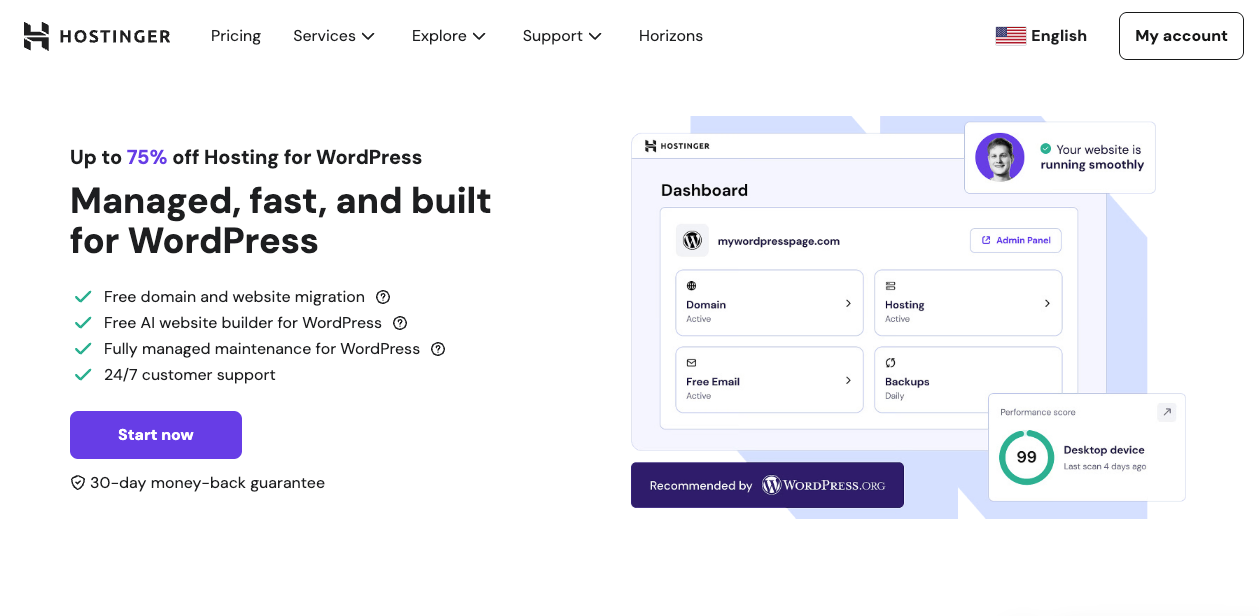1259x616 pixels.
Task: Switch to the Pricing menu item
Action: [236, 35]
